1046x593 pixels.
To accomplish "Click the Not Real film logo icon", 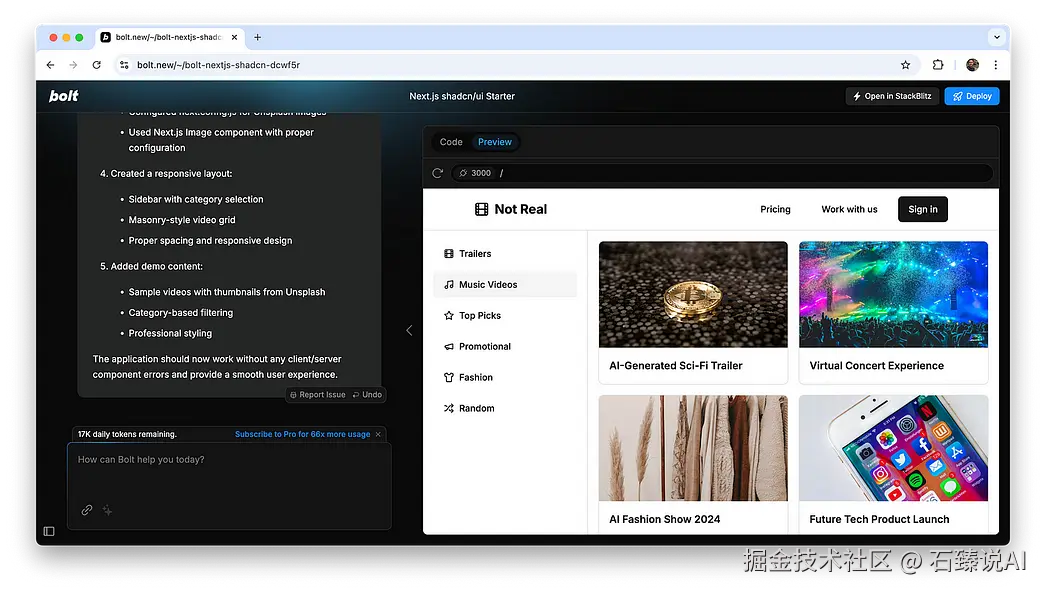I will click(x=481, y=209).
